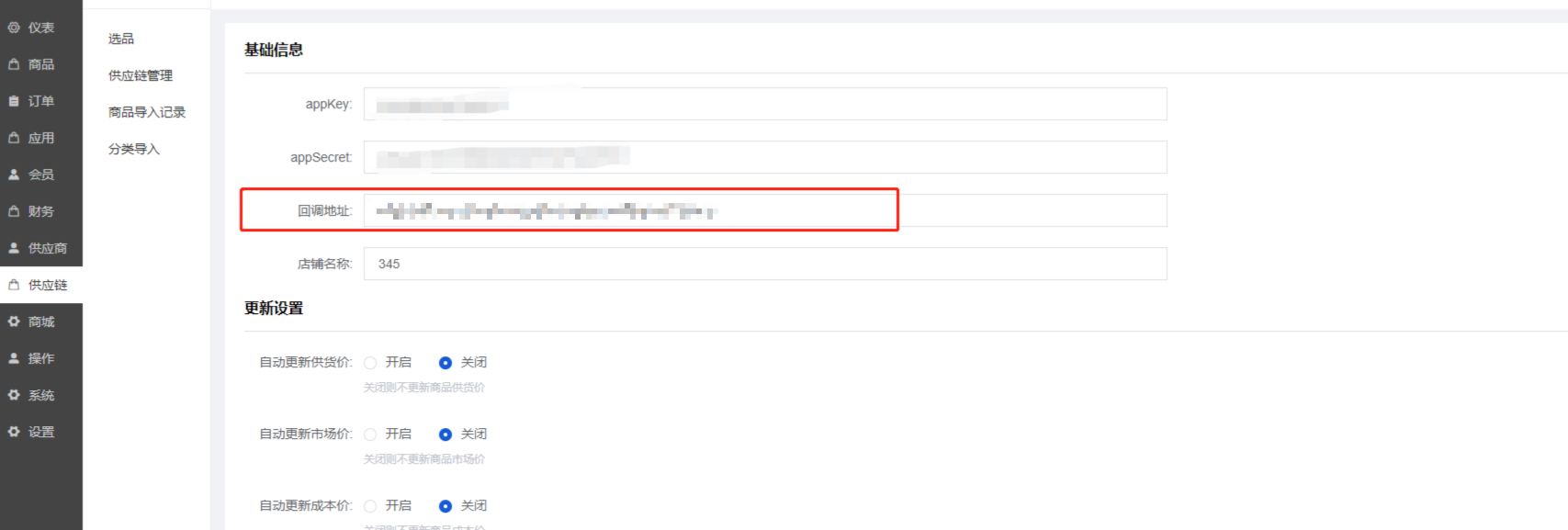
Task: Open 商品导入记录 submenu entry
Action: pyautogui.click(x=147, y=112)
